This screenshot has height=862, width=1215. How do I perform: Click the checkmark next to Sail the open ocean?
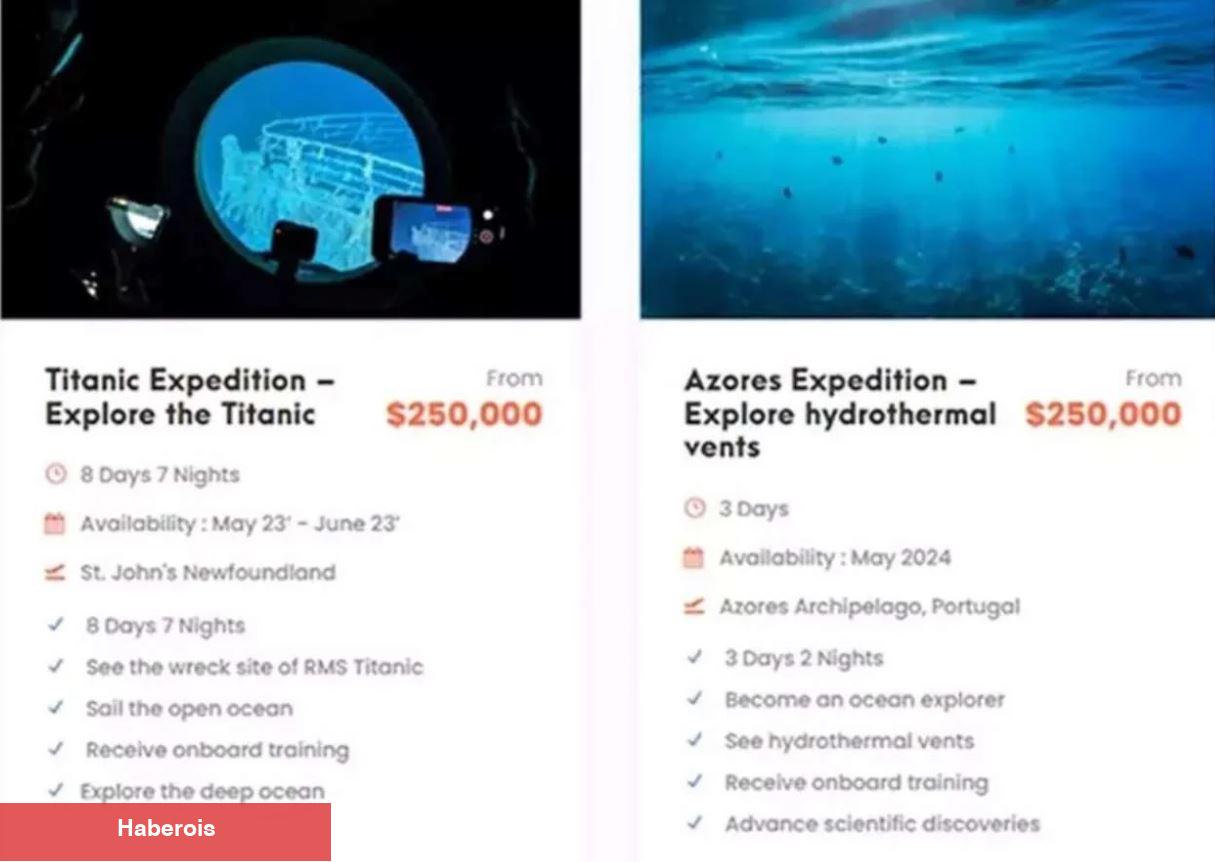(x=55, y=708)
